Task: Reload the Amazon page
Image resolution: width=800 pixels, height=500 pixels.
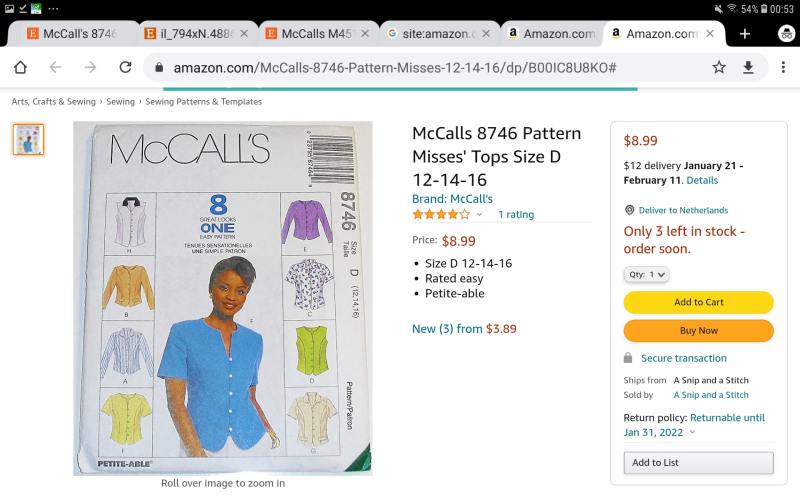Action: (125, 68)
